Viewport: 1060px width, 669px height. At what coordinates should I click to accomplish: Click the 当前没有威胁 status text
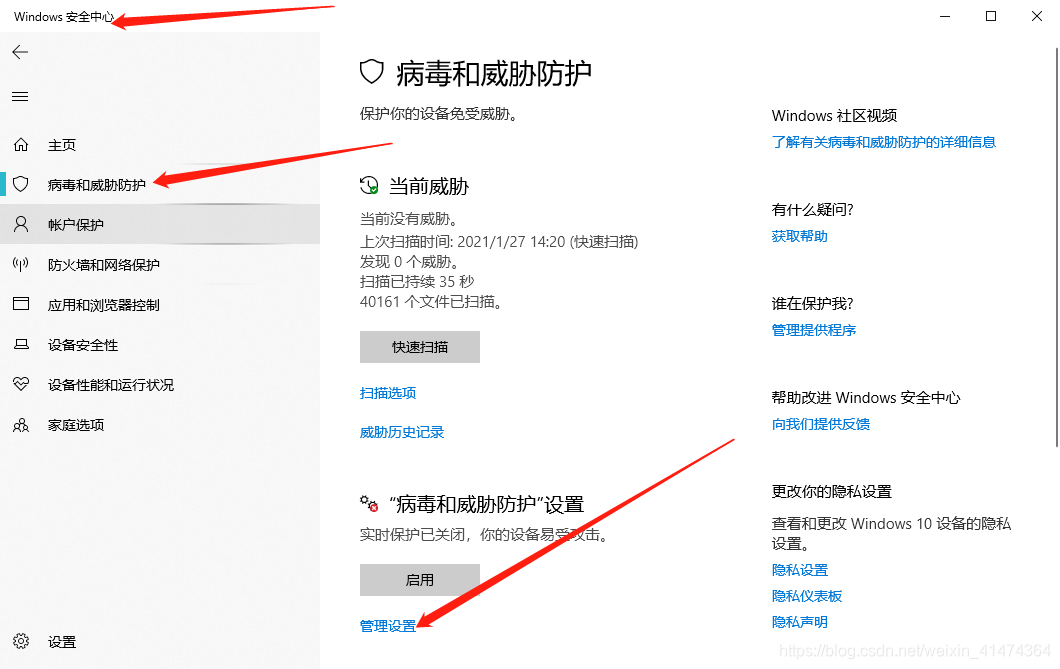pyautogui.click(x=409, y=219)
